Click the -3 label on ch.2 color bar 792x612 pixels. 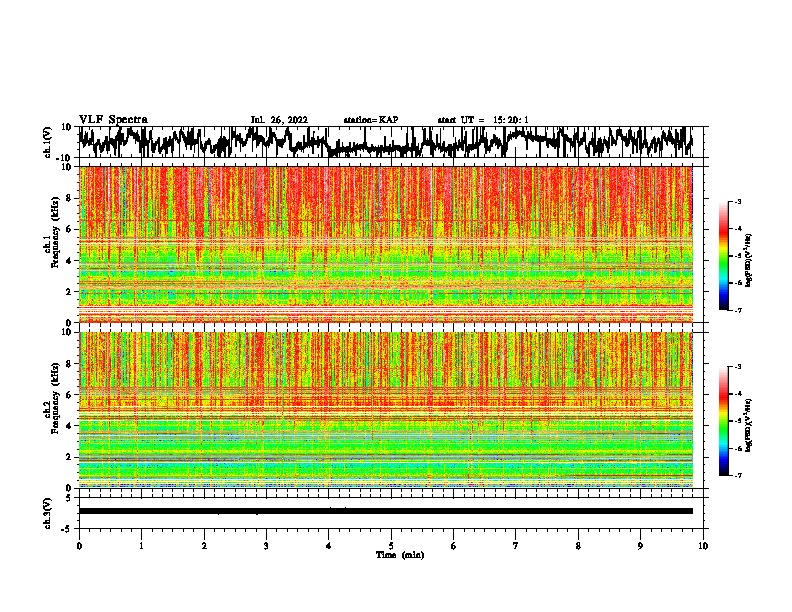737,367
